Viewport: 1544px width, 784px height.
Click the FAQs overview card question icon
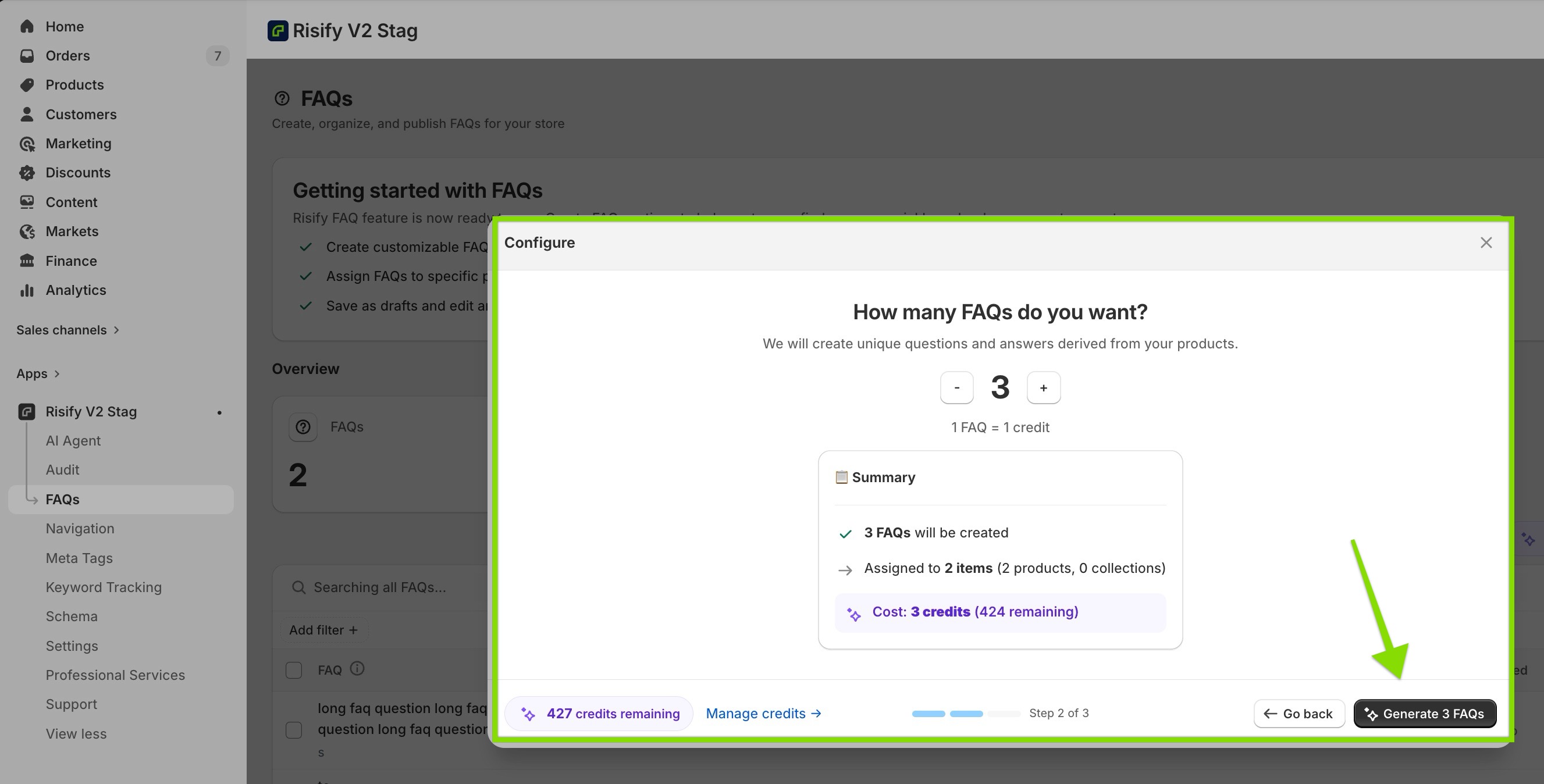click(x=303, y=427)
